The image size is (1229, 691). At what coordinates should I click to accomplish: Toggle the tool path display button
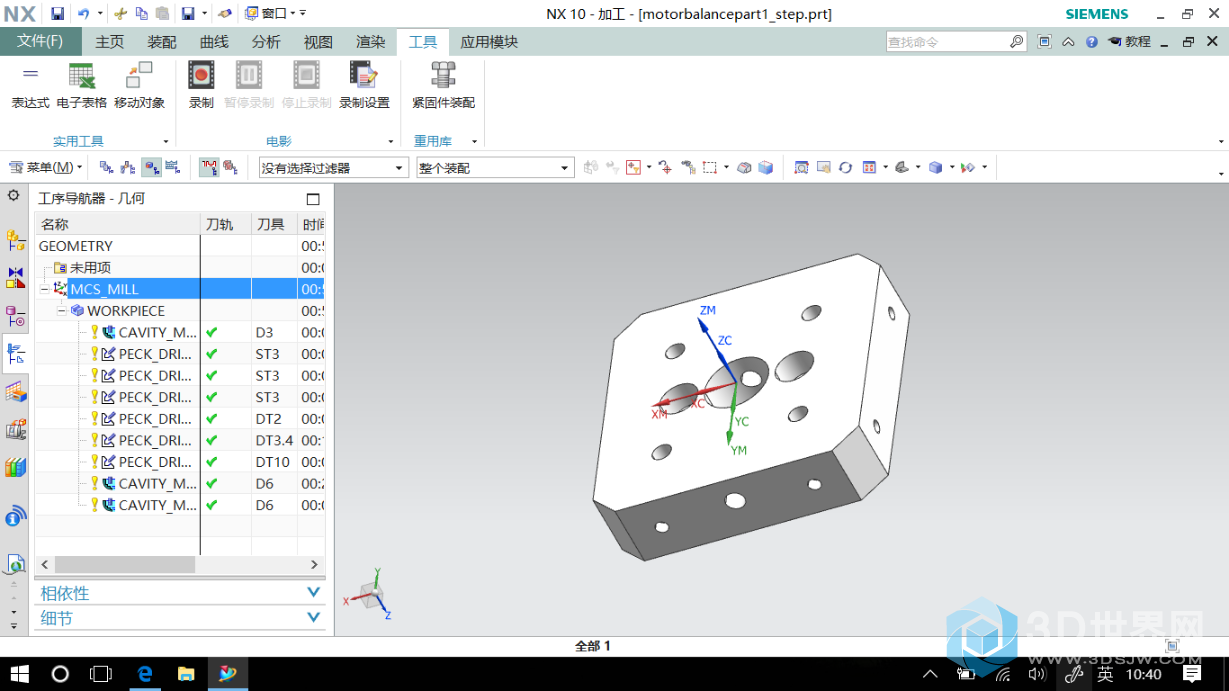click(208, 168)
